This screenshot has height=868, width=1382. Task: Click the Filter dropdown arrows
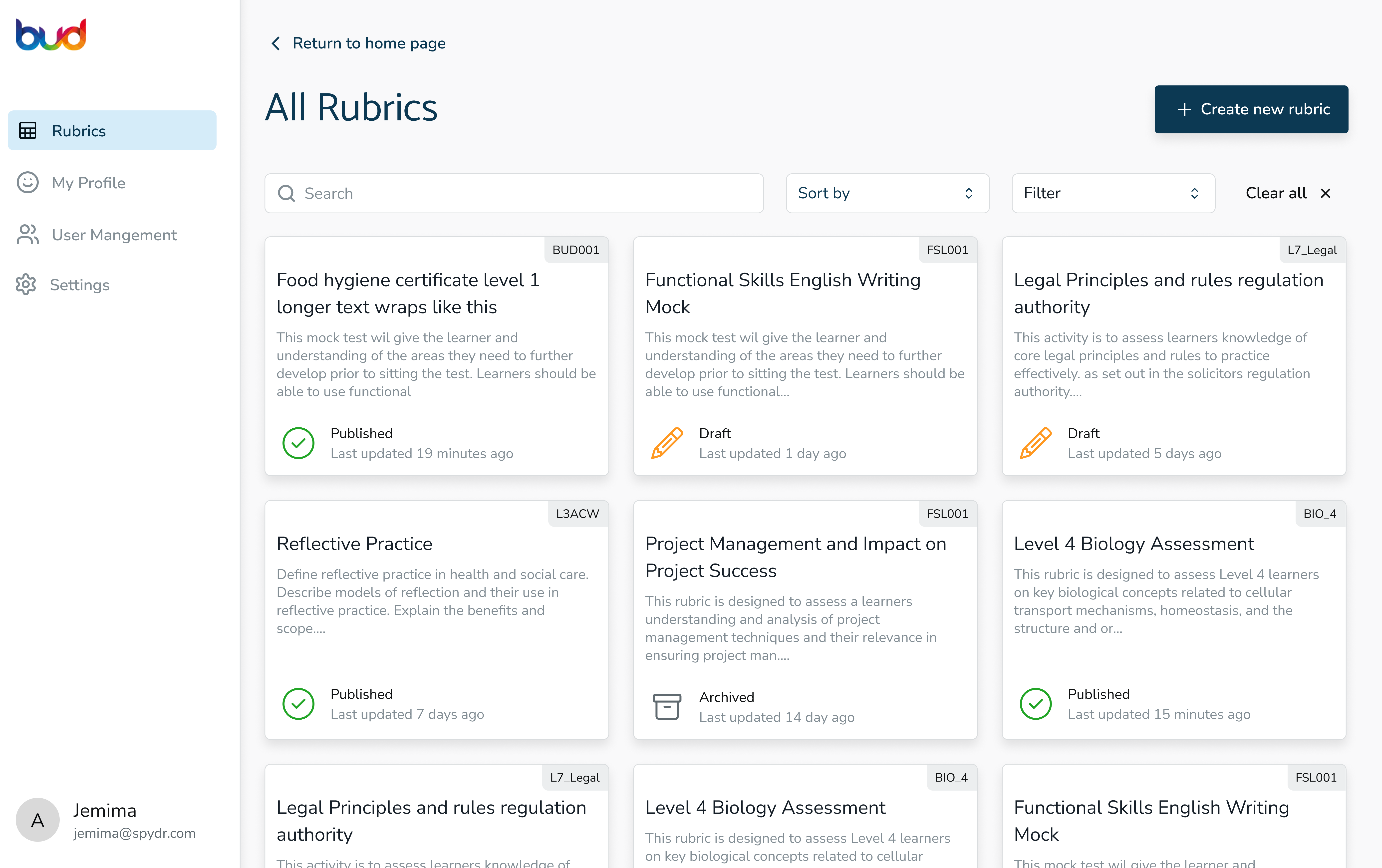coord(1194,194)
